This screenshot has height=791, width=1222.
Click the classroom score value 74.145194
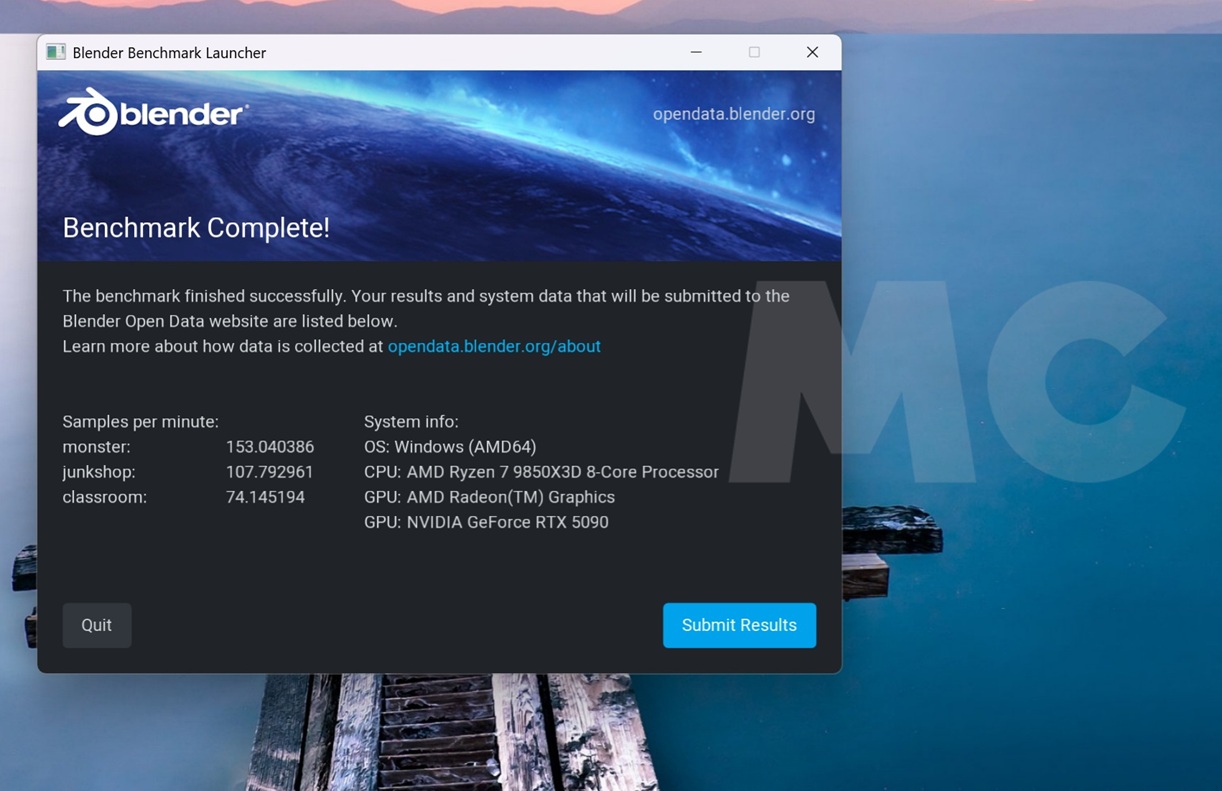[x=265, y=497]
